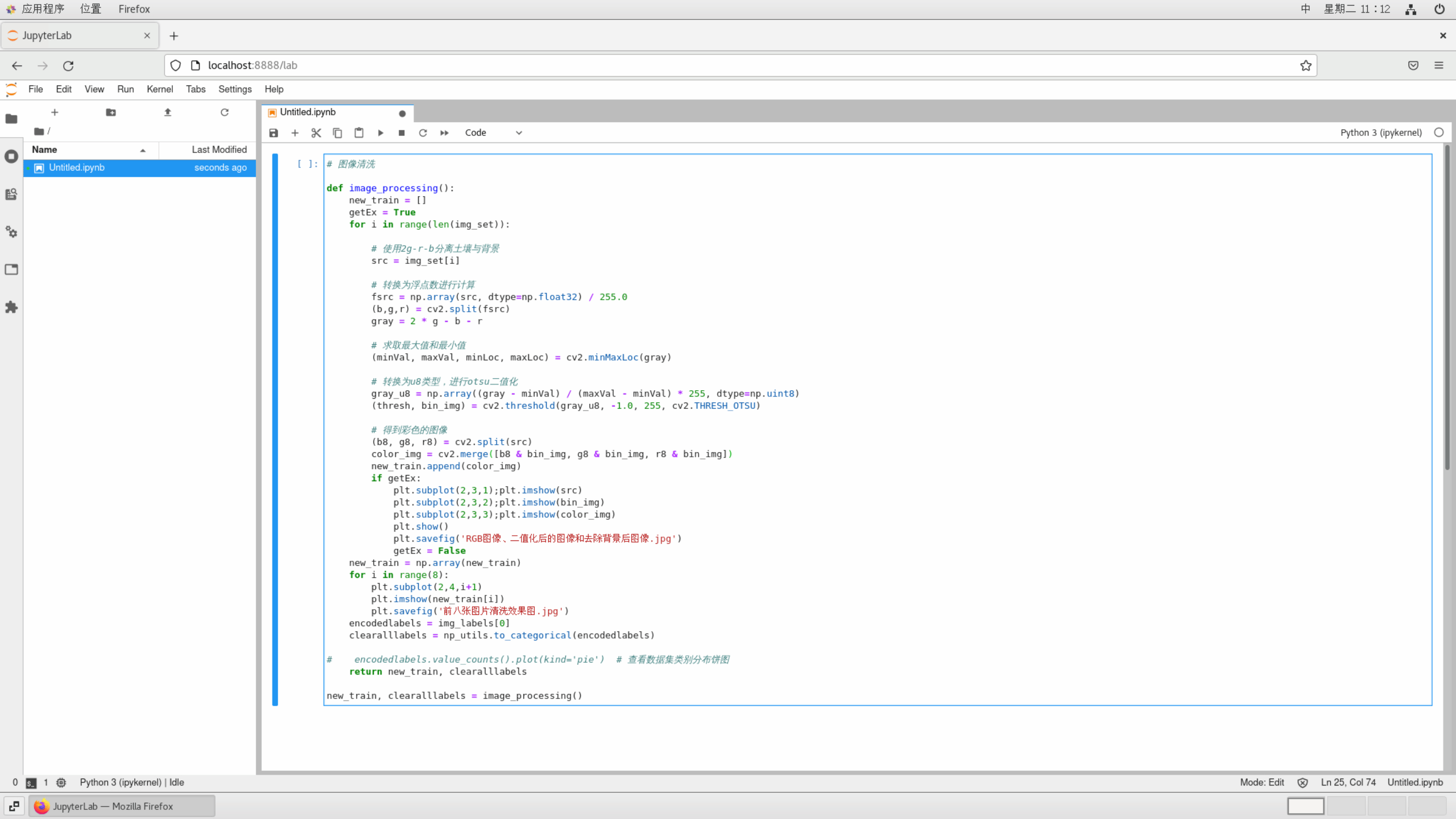This screenshot has height=819, width=1456.
Task: Run the selected cell
Action: click(x=380, y=133)
